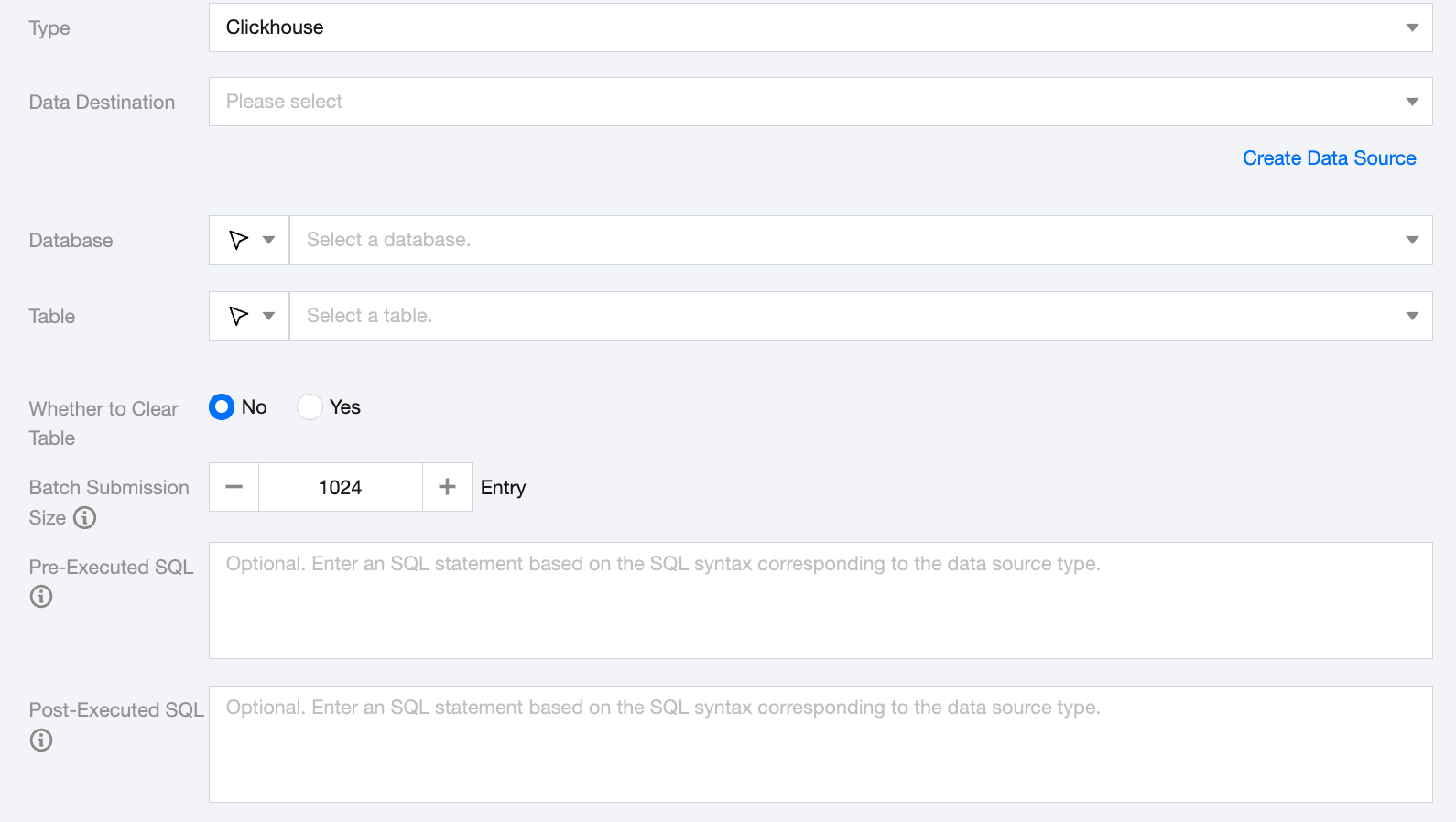The image size is (1456, 822).
Task: Select Yes for Whether to Clear Table
Action: (310, 406)
